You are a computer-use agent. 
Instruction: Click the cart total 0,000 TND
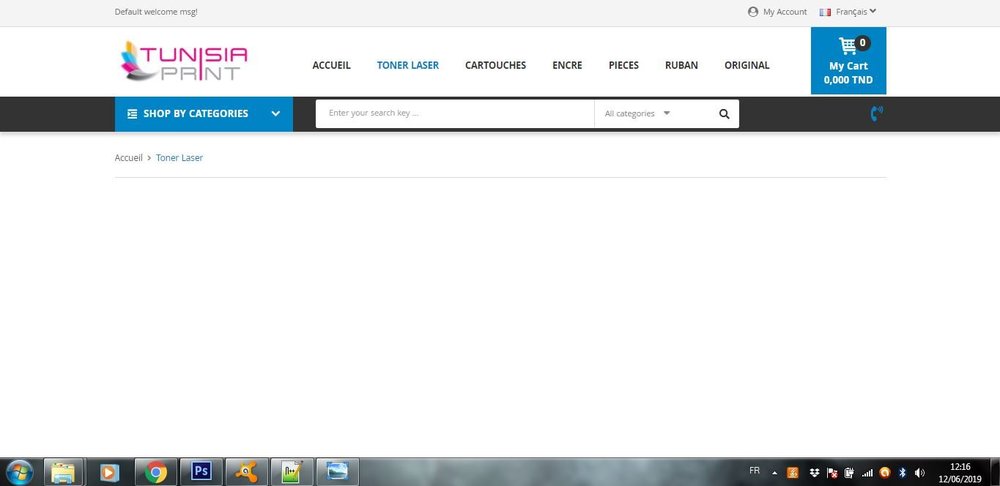848,80
